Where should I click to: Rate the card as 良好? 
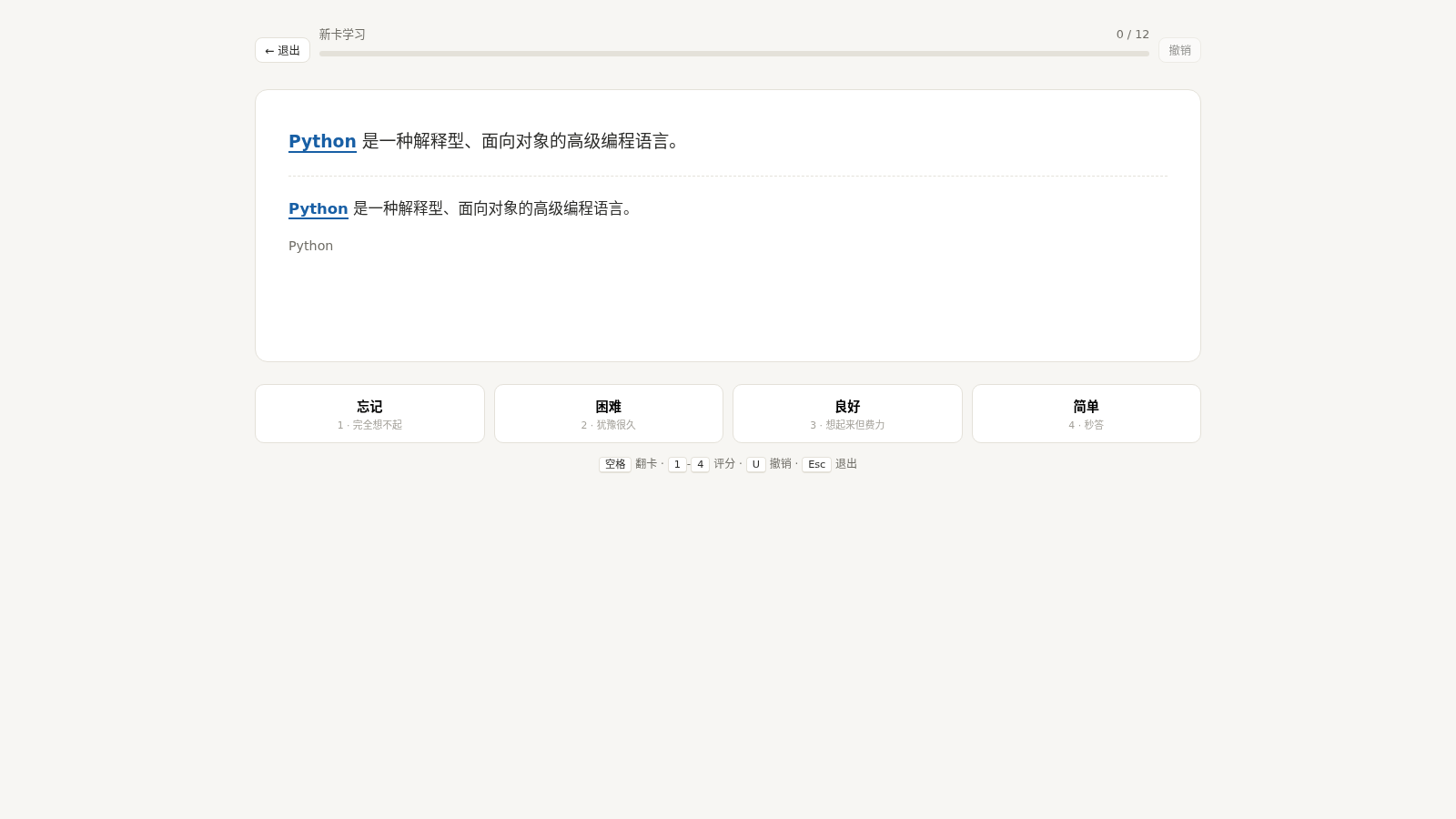(847, 414)
